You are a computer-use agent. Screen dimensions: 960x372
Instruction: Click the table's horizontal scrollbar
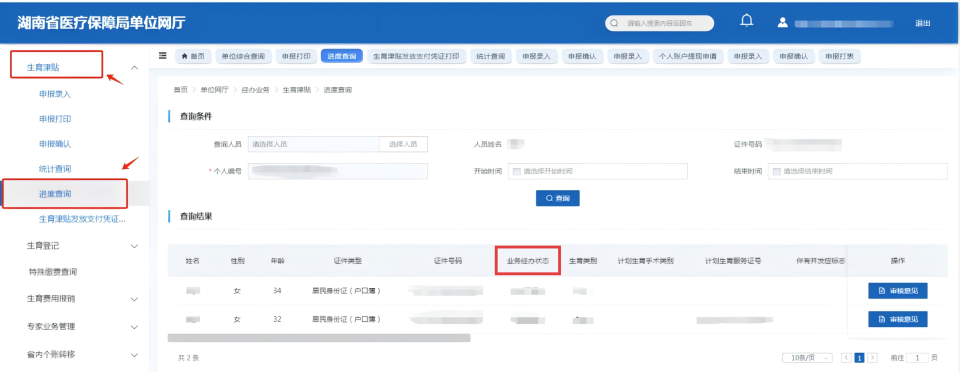click(319, 338)
